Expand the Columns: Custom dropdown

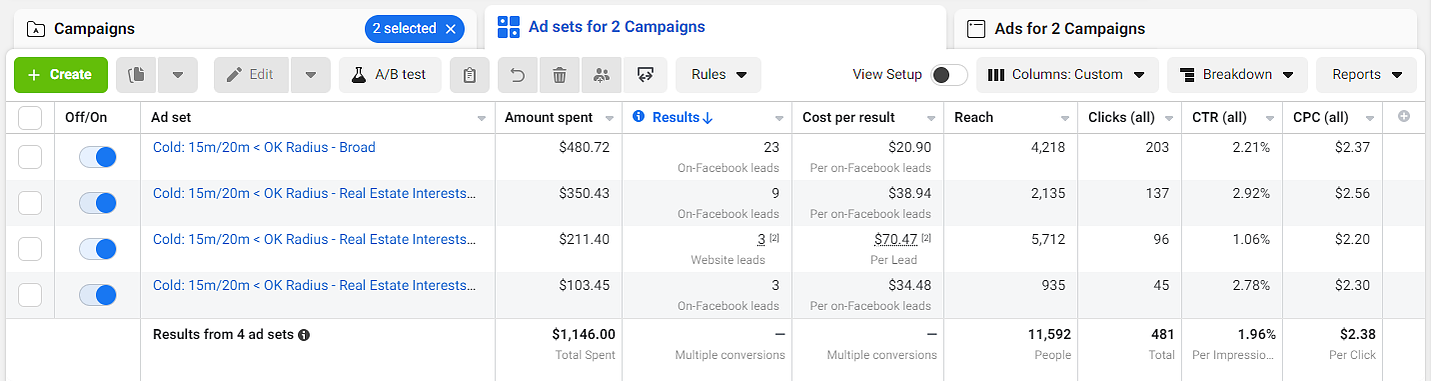pos(1068,75)
